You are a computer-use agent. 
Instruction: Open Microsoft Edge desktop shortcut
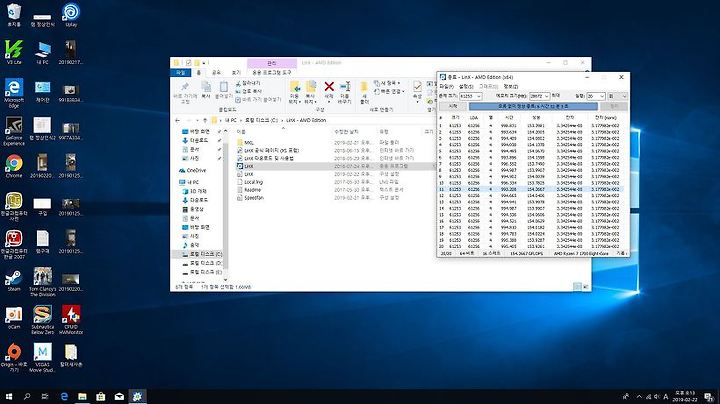[x=14, y=93]
